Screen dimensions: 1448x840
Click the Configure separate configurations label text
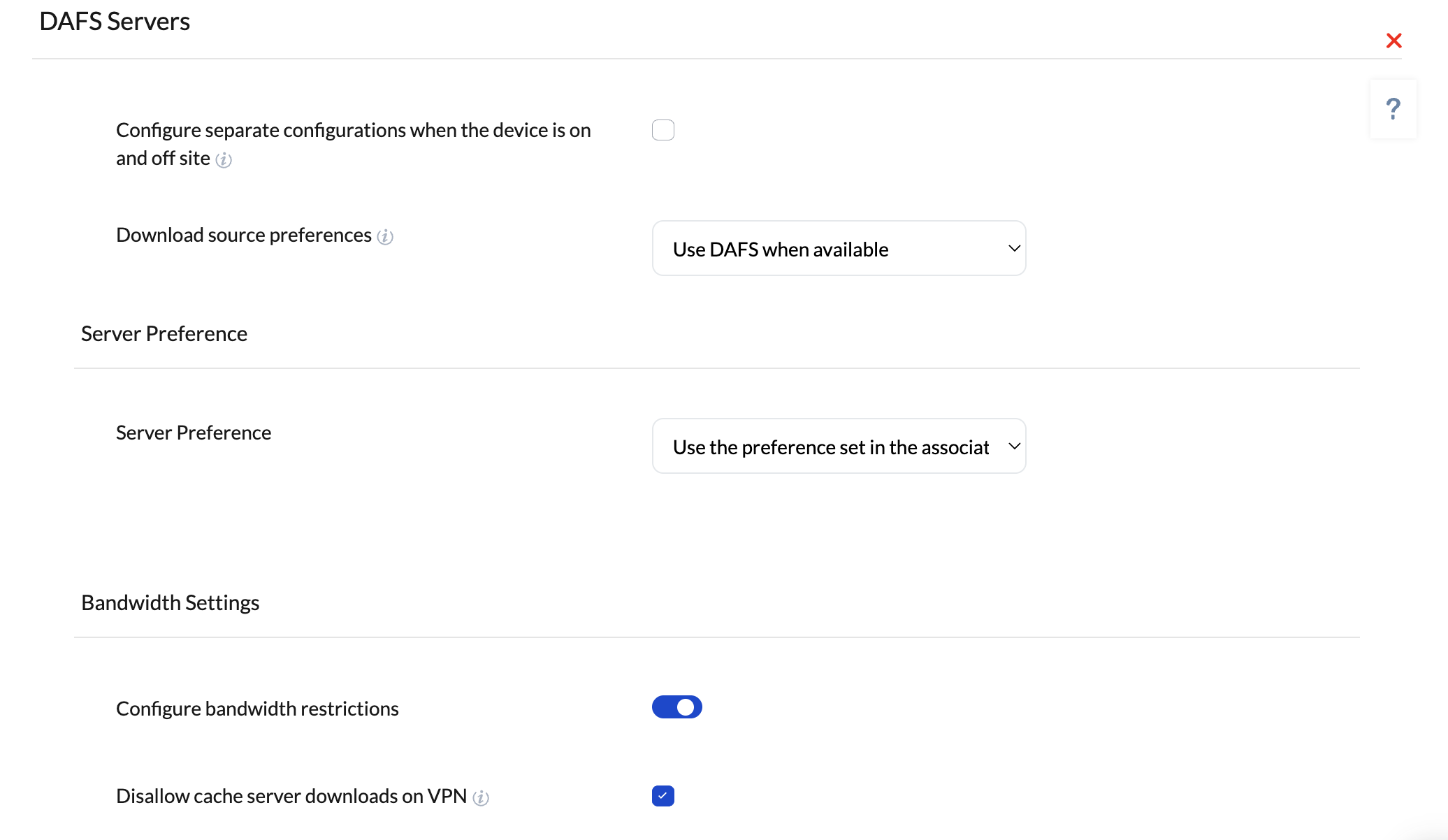pos(354,144)
